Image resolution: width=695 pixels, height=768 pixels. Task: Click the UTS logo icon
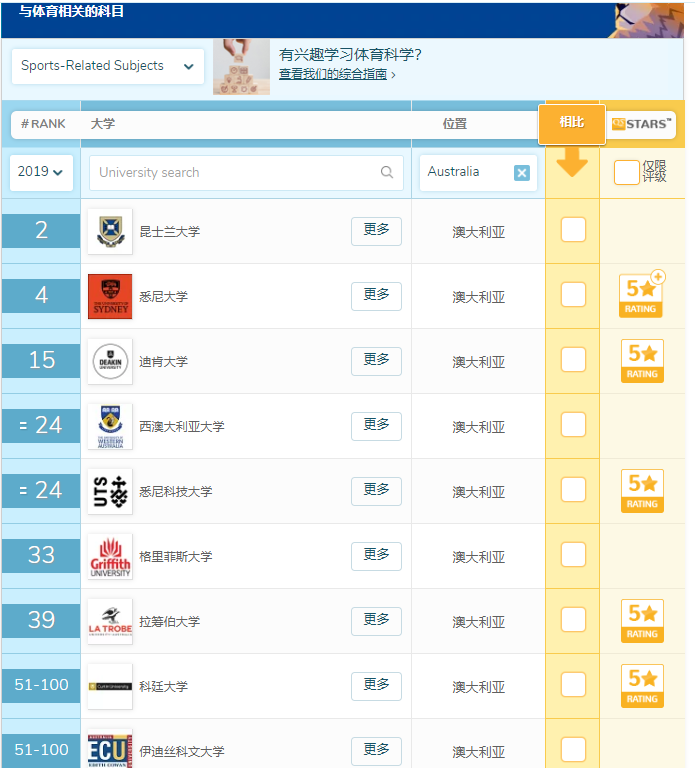point(109,491)
